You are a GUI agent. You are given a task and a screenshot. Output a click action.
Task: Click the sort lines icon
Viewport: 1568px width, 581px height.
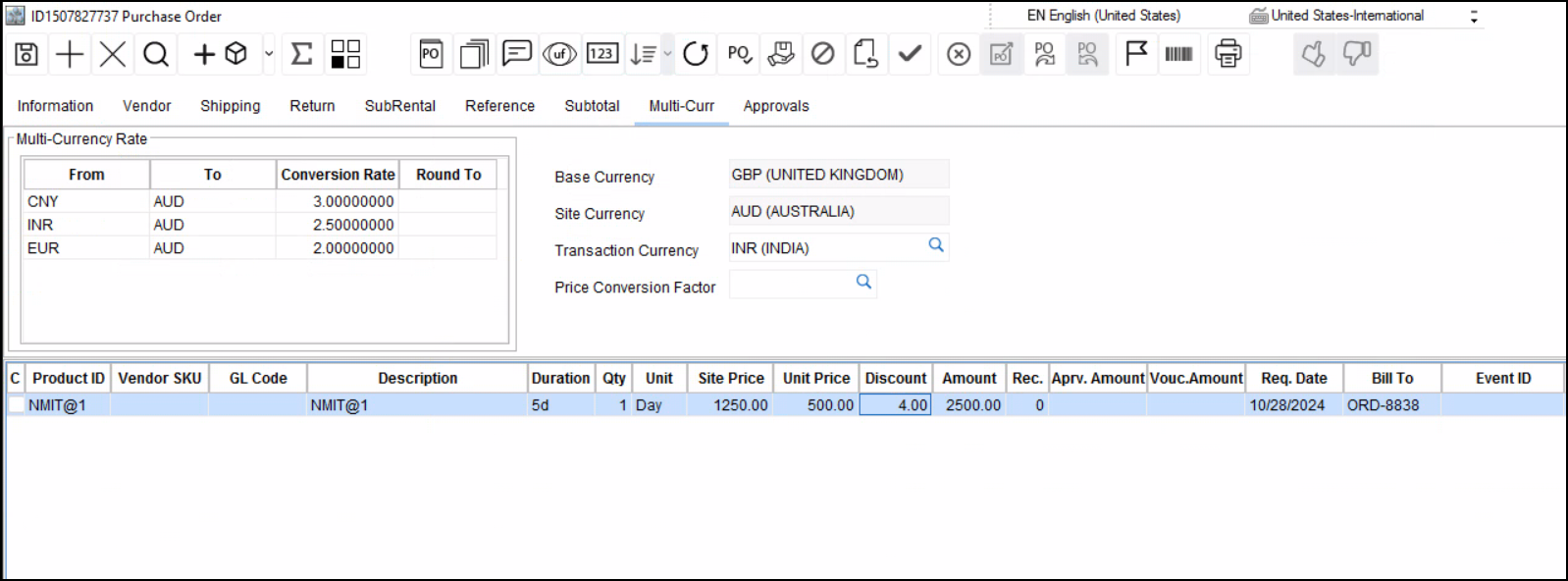pyautogui.click(x=643, y=54)
